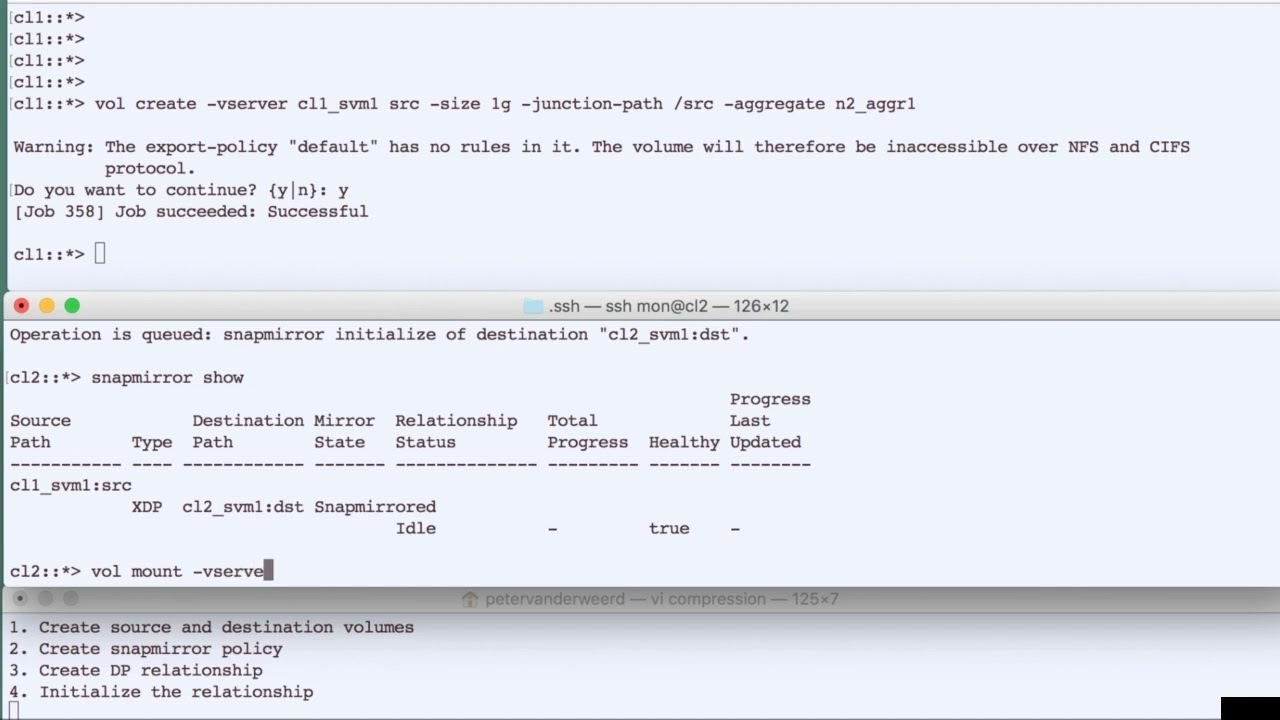Screen dimensions: 1280x720
Task: Click the 'Operation is queued' snapmirror initialize line
Action: pos(379,334)
